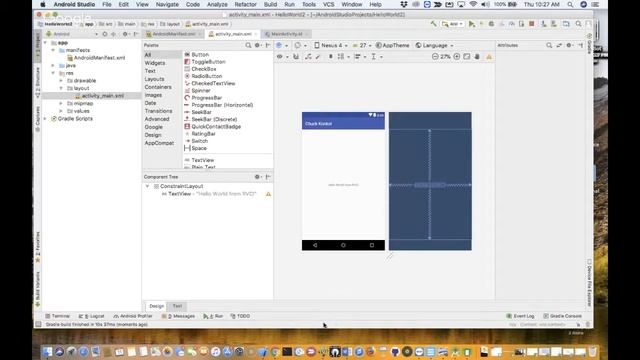The height and width of the screenshot is (360, 640).
Task: Click layout breadcrumb in navigation bar
Action: click(170, 24)
